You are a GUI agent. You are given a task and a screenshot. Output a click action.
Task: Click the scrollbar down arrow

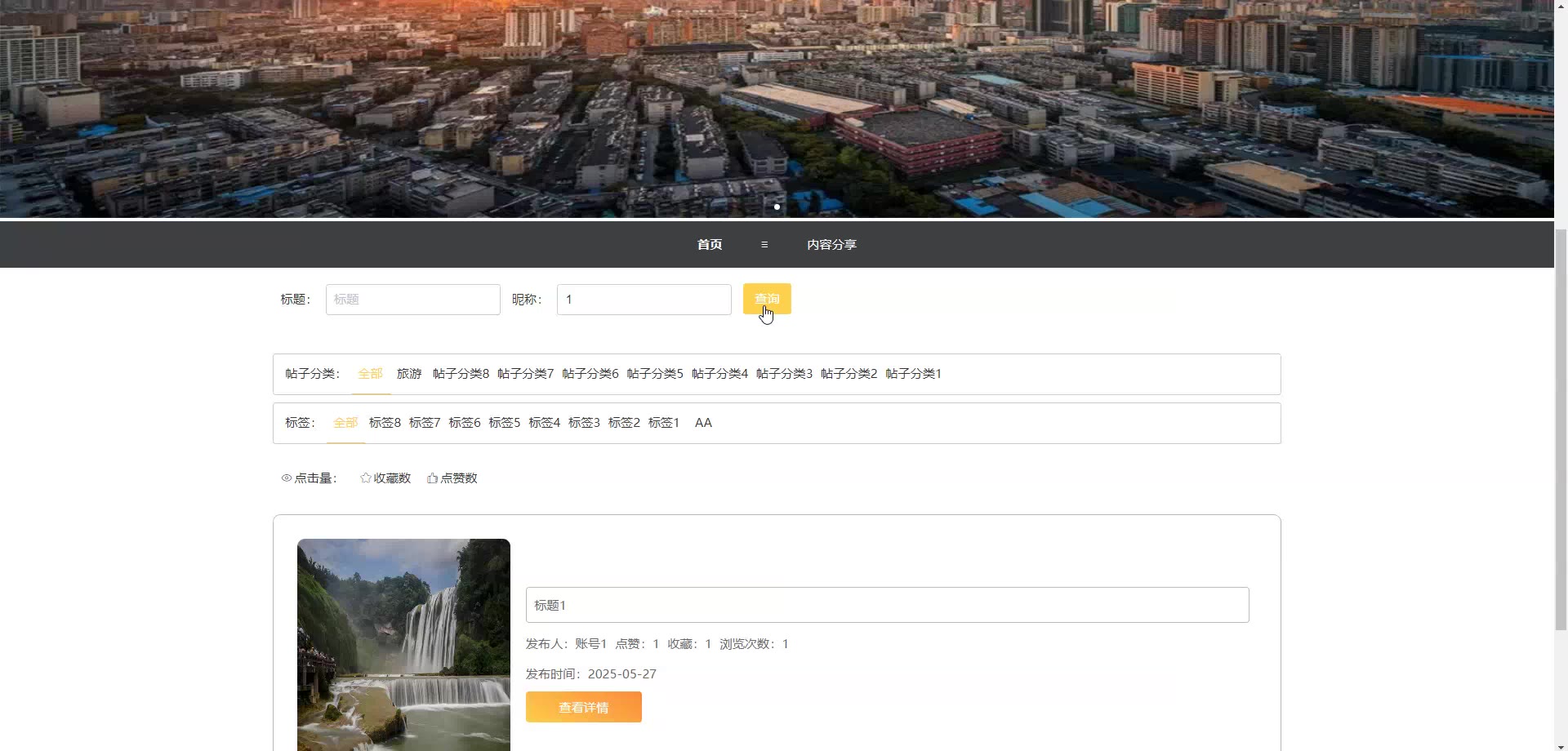tap(1561, 744)
